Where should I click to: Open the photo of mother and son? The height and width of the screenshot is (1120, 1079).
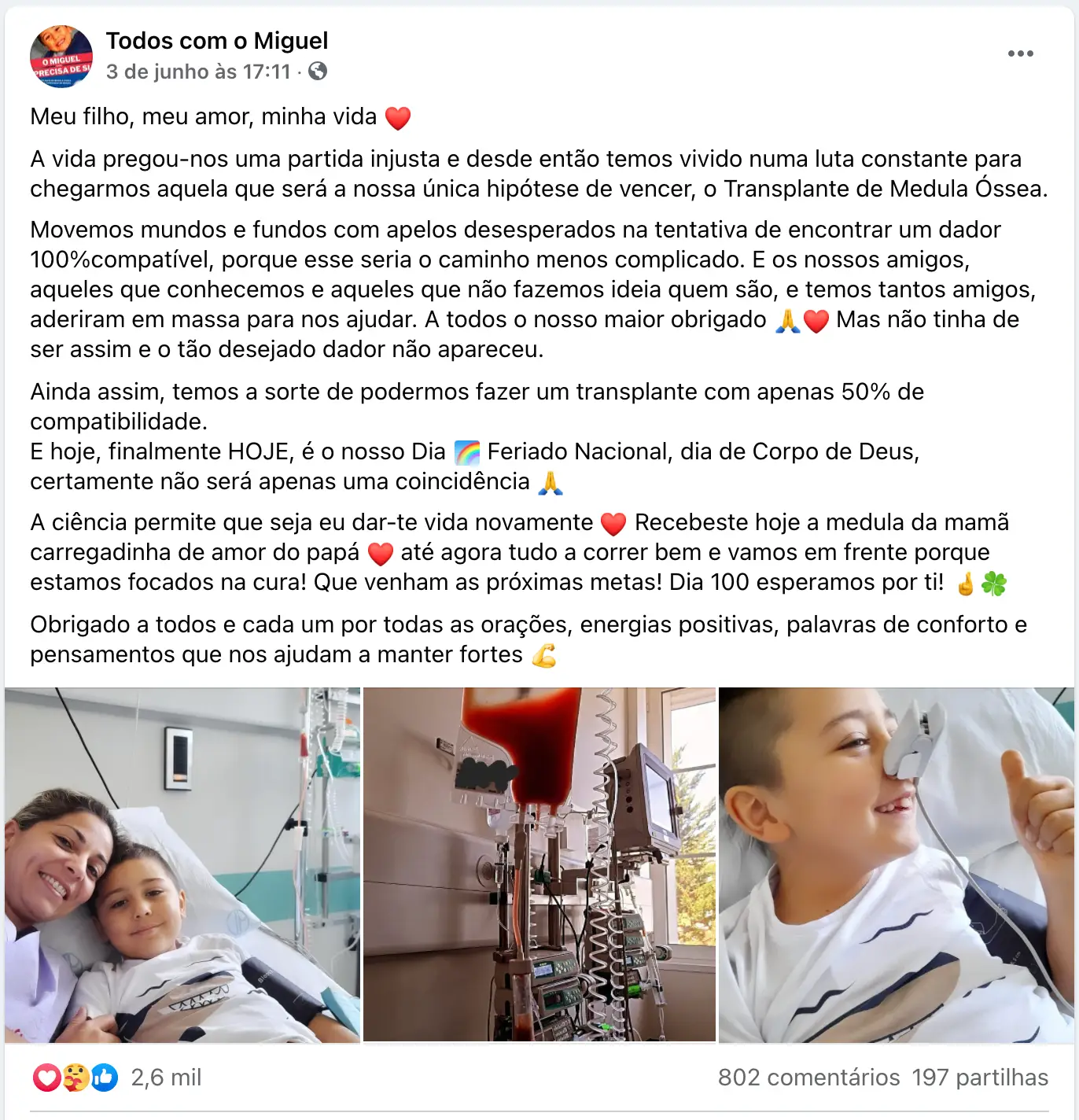[x=182, y=865]
